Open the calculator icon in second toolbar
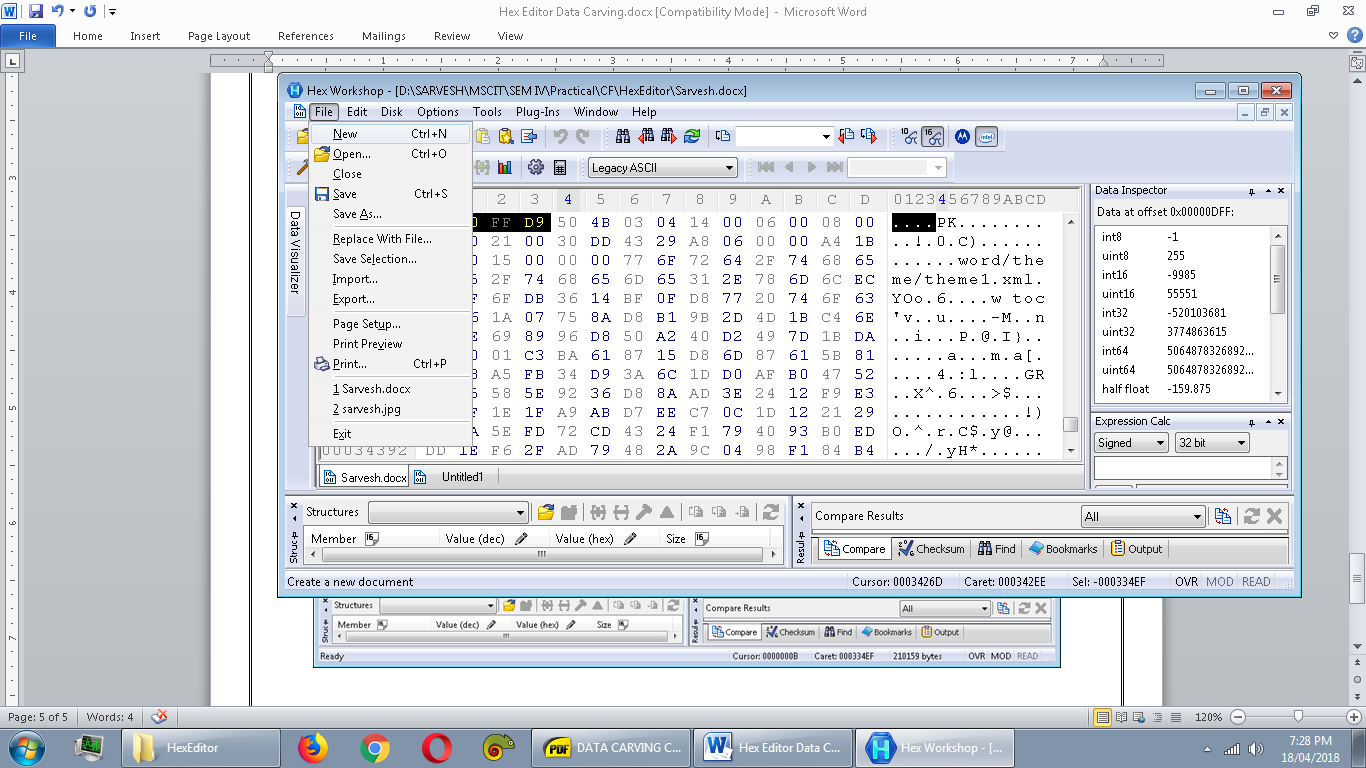This screenshot has height=768, width=1366. [x=560, y=167]
